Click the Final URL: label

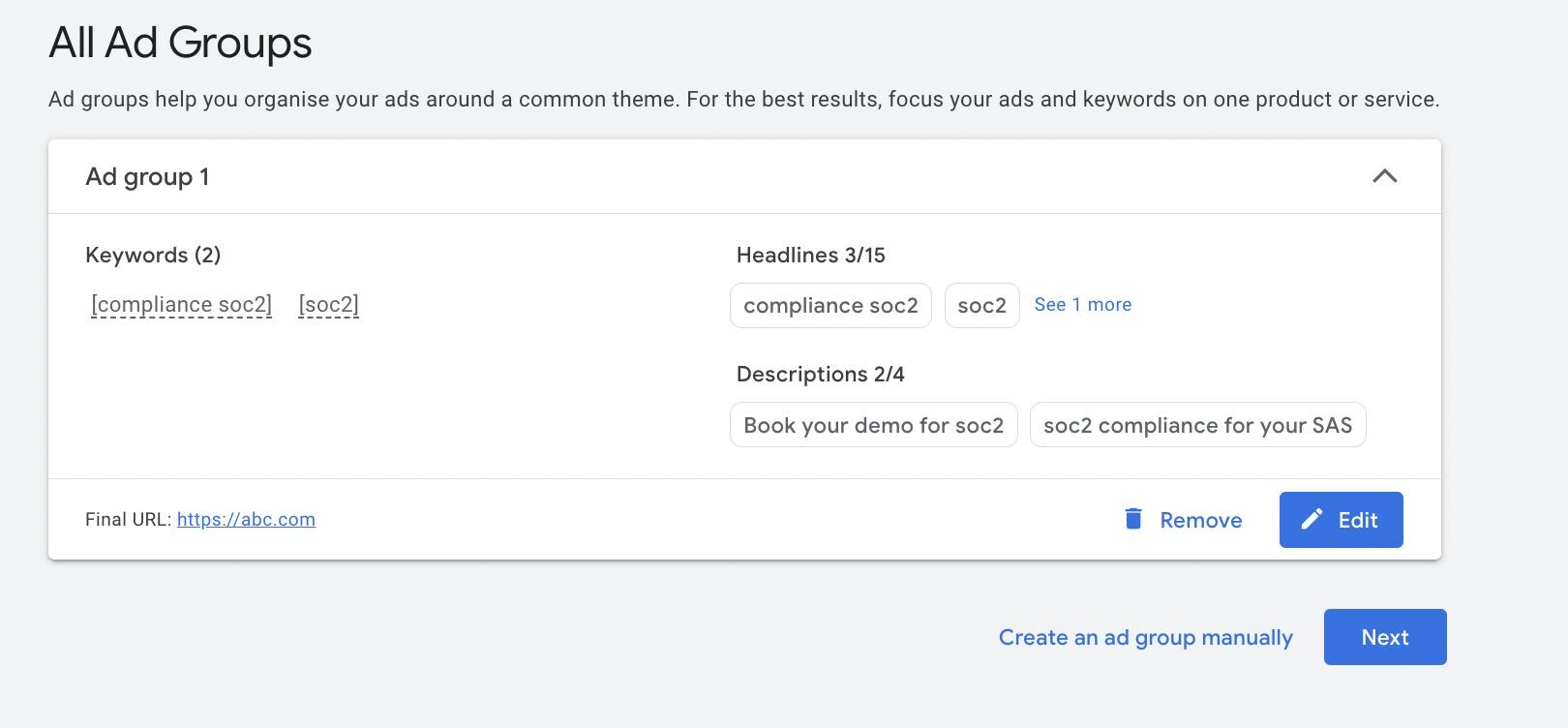128,519
